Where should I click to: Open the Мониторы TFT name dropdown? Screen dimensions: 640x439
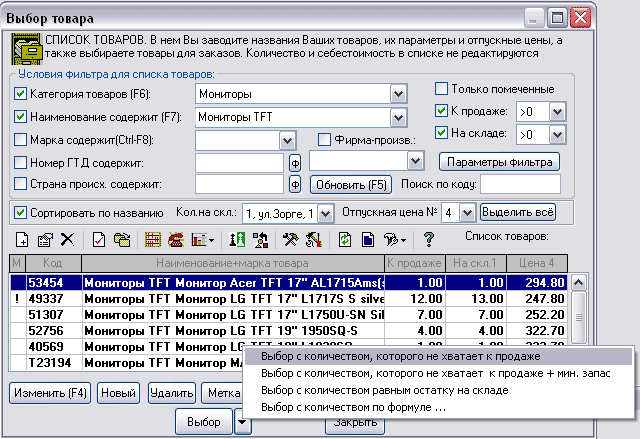pyautogui.click(x=398, y=118)
